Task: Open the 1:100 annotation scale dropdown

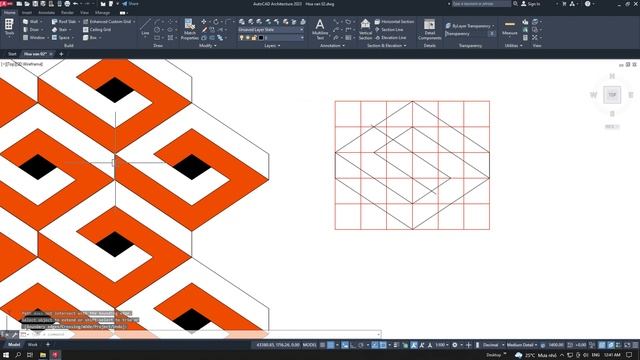Action: point(442,345)
